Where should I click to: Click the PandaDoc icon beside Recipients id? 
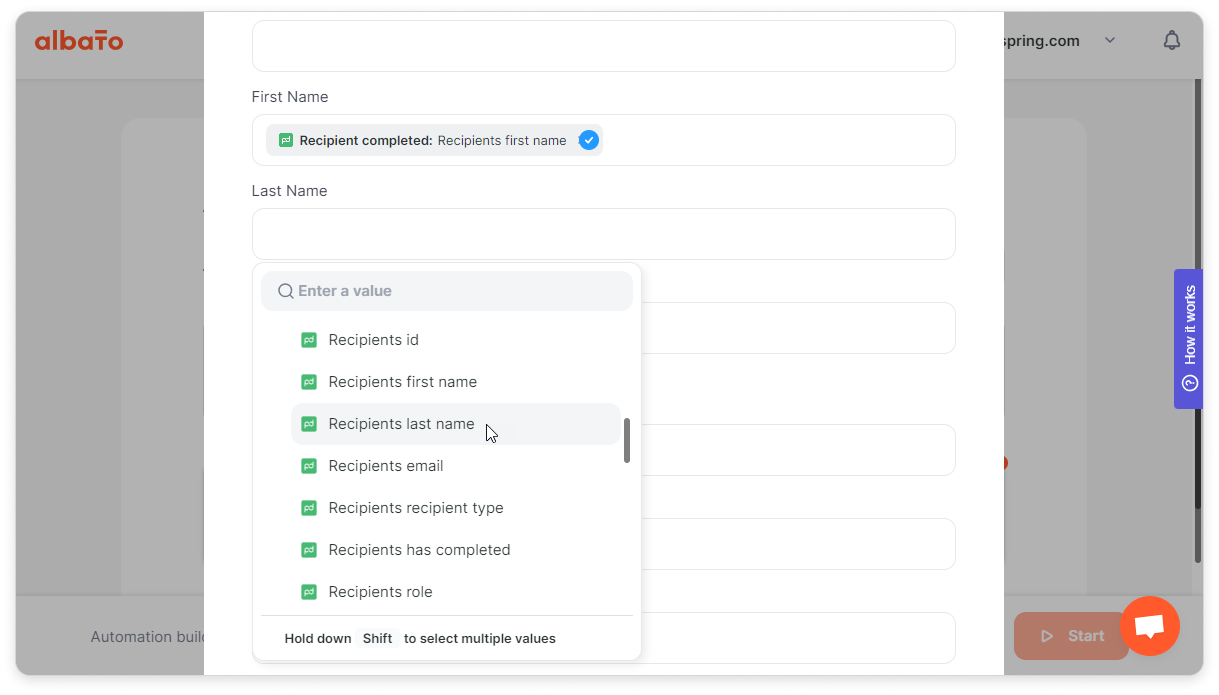pyautogui.click(x=309, y=340)
